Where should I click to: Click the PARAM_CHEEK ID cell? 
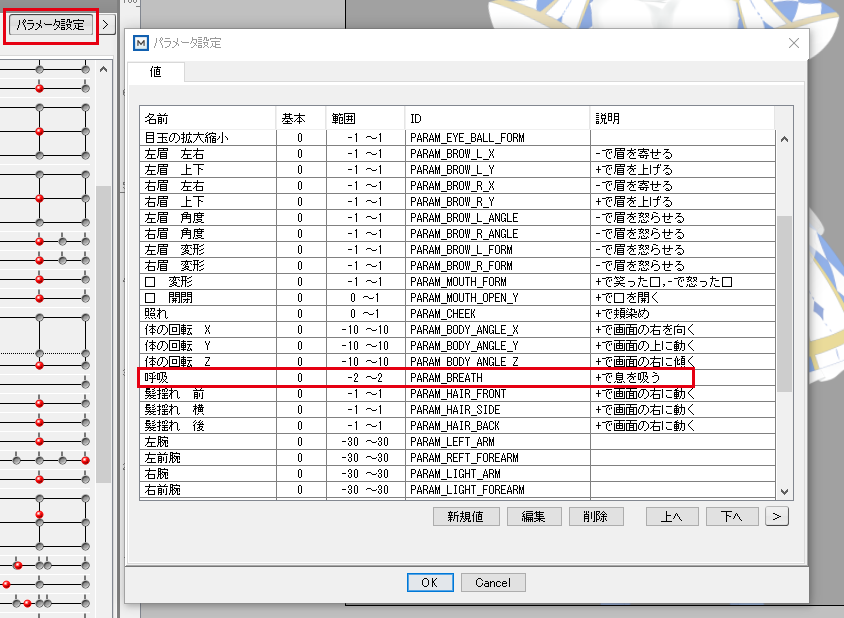click(x=497, y=314)
